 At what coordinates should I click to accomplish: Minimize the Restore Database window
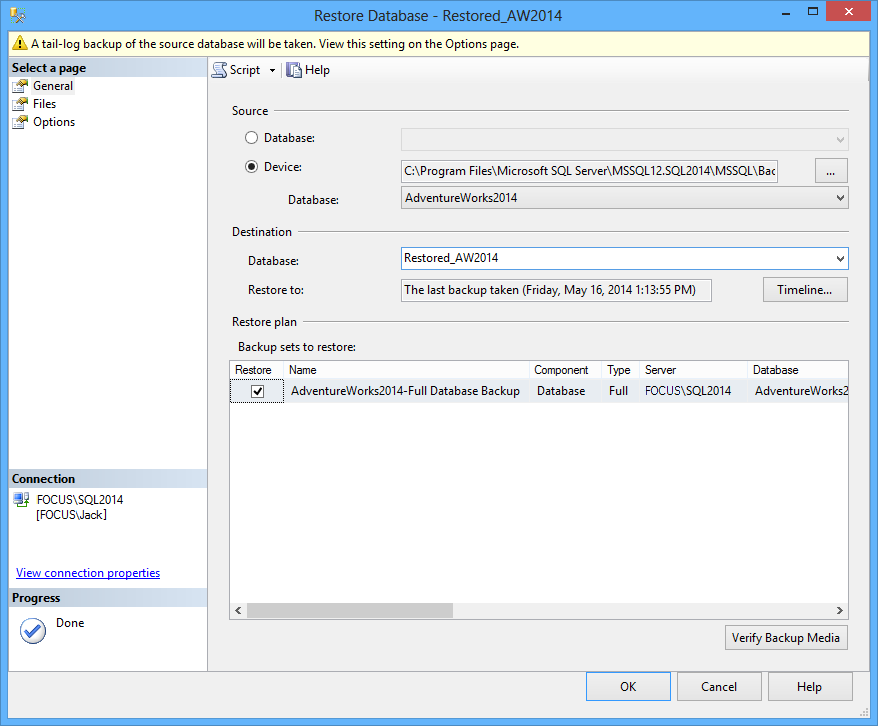786,12
